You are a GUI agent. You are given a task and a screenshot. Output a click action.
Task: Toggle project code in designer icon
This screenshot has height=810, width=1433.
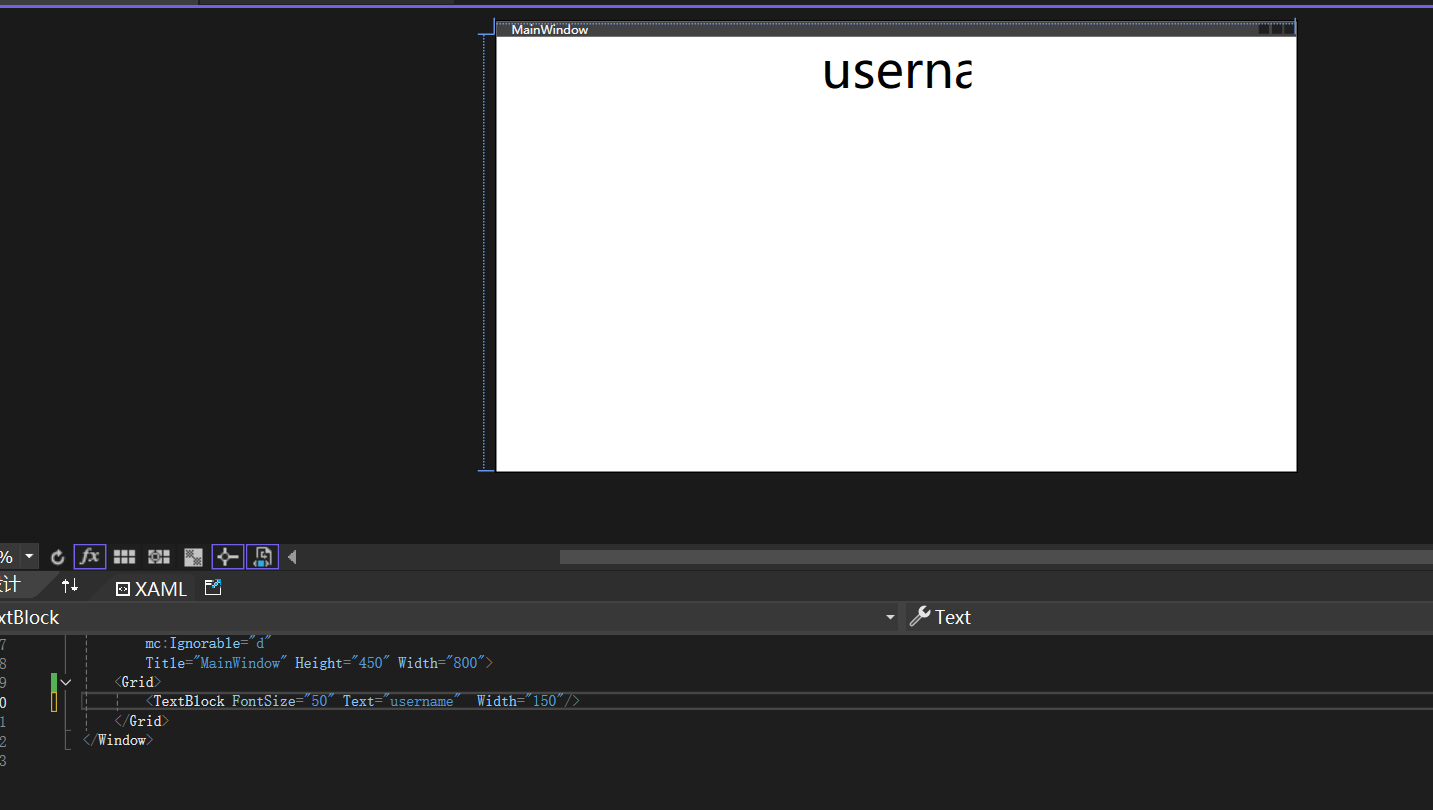pyautogui.click(x=263, y=557)
